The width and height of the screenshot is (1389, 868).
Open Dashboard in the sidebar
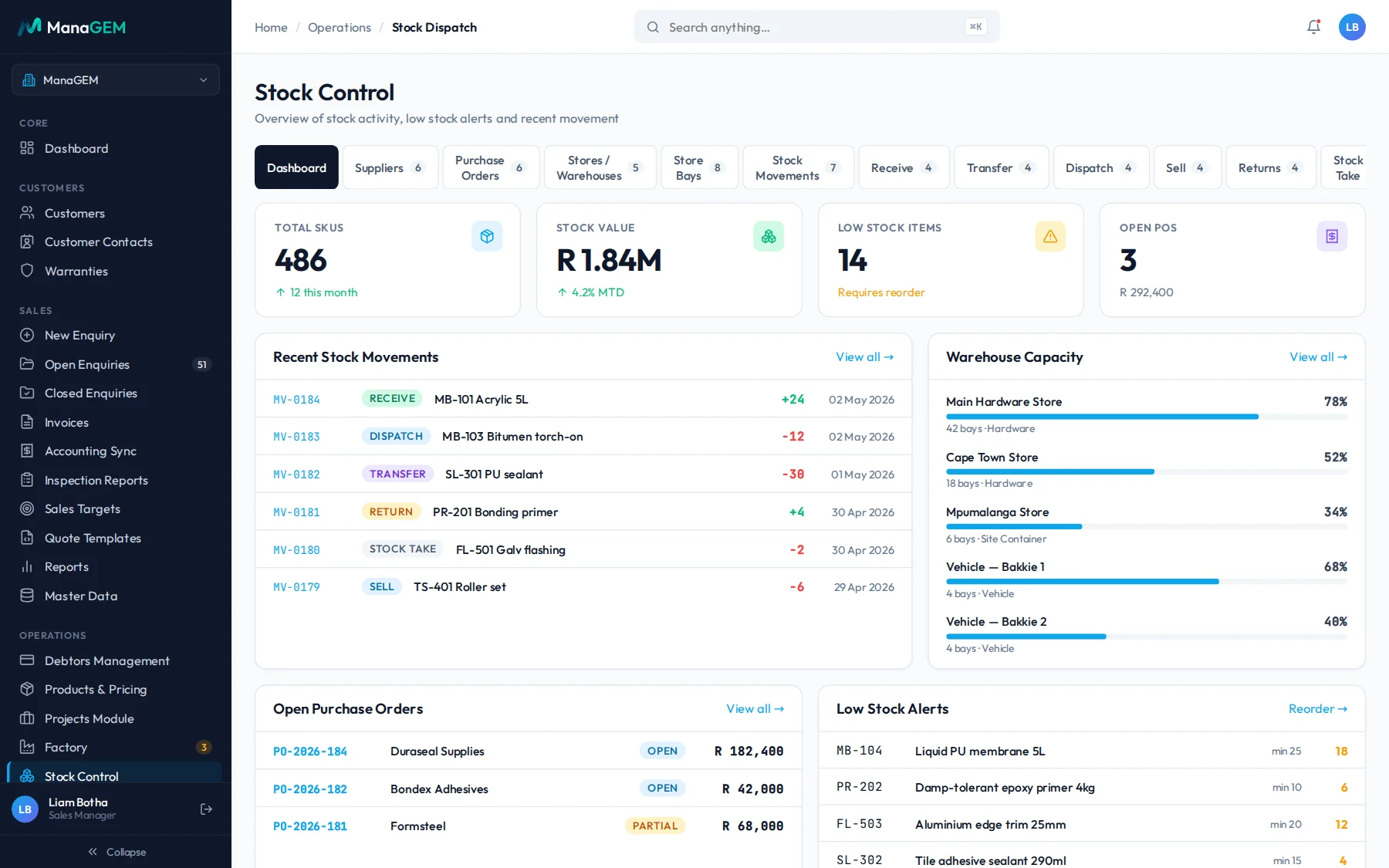coord(116,148)
